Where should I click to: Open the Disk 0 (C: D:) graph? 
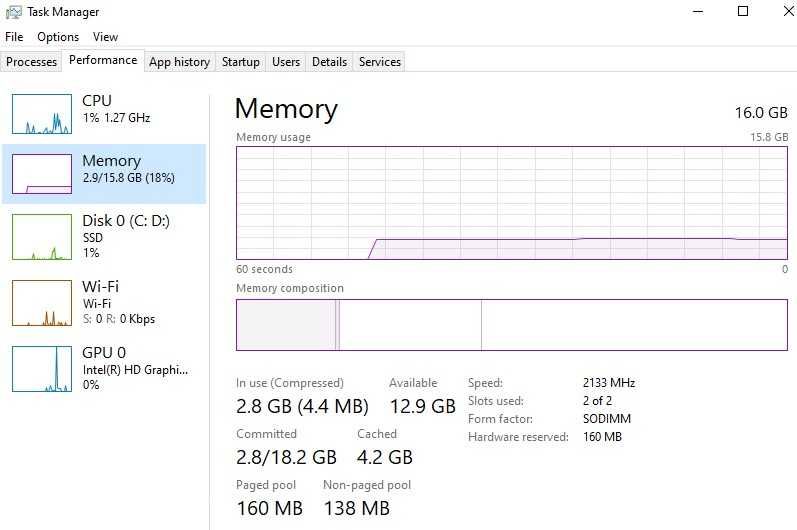(42, 237)
